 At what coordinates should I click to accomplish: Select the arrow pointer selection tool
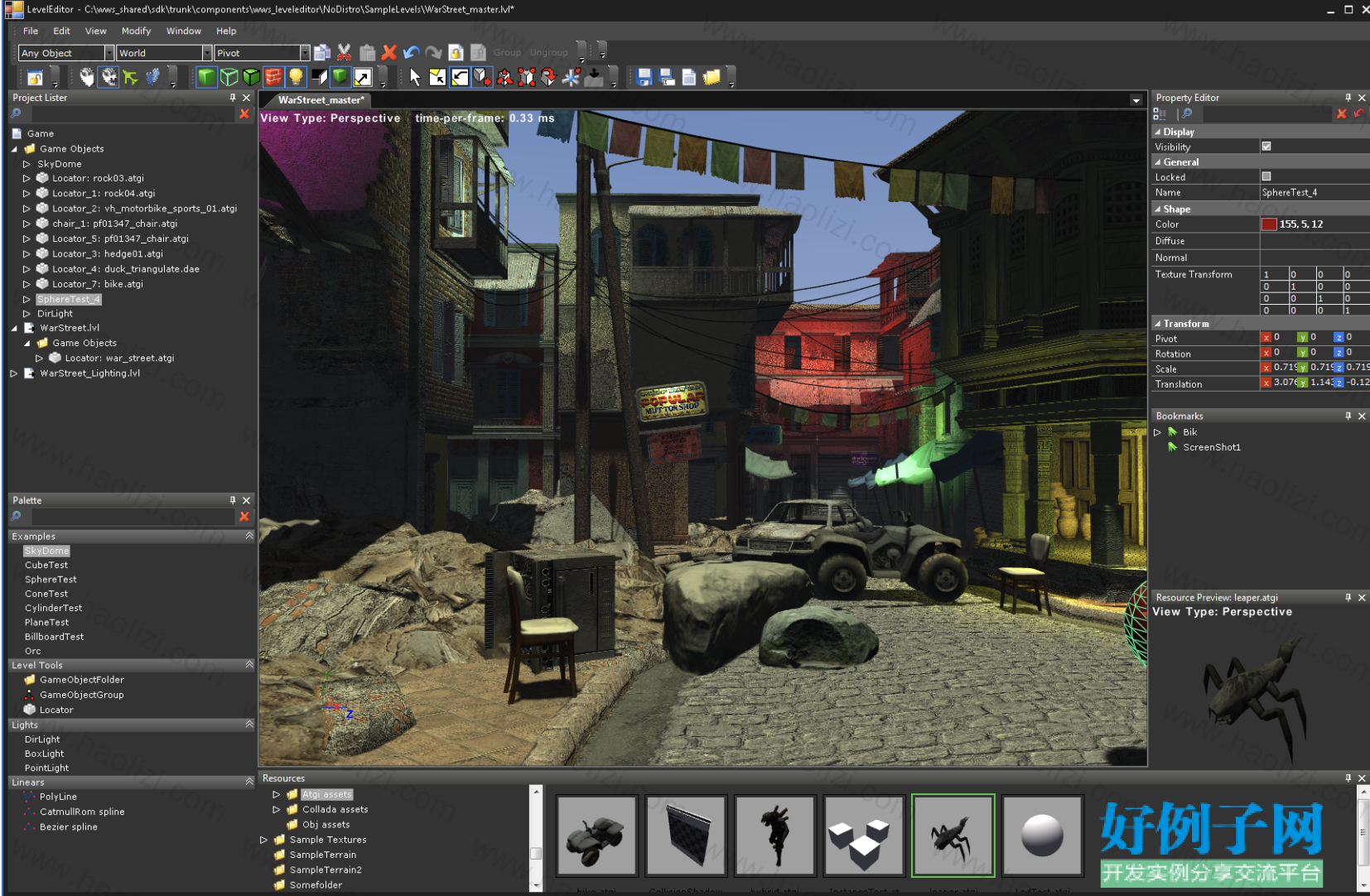click(415, 77)
